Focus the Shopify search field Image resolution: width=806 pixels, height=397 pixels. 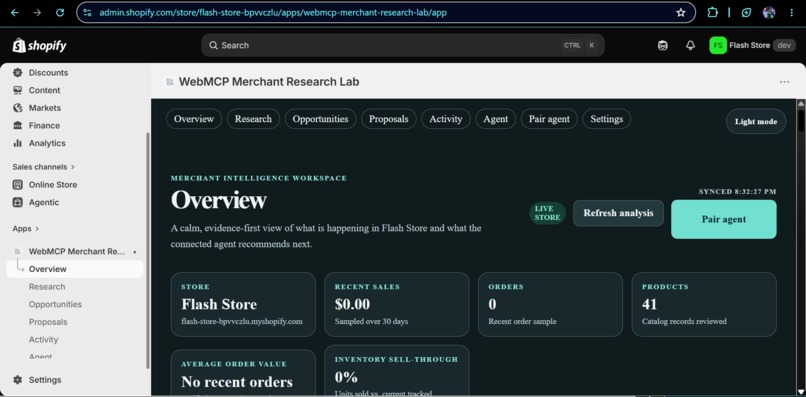(x=403, y=45)
